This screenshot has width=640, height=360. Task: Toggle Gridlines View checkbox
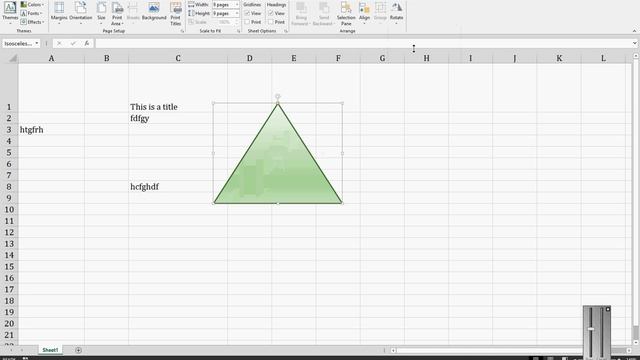click(x=247, y=13)
